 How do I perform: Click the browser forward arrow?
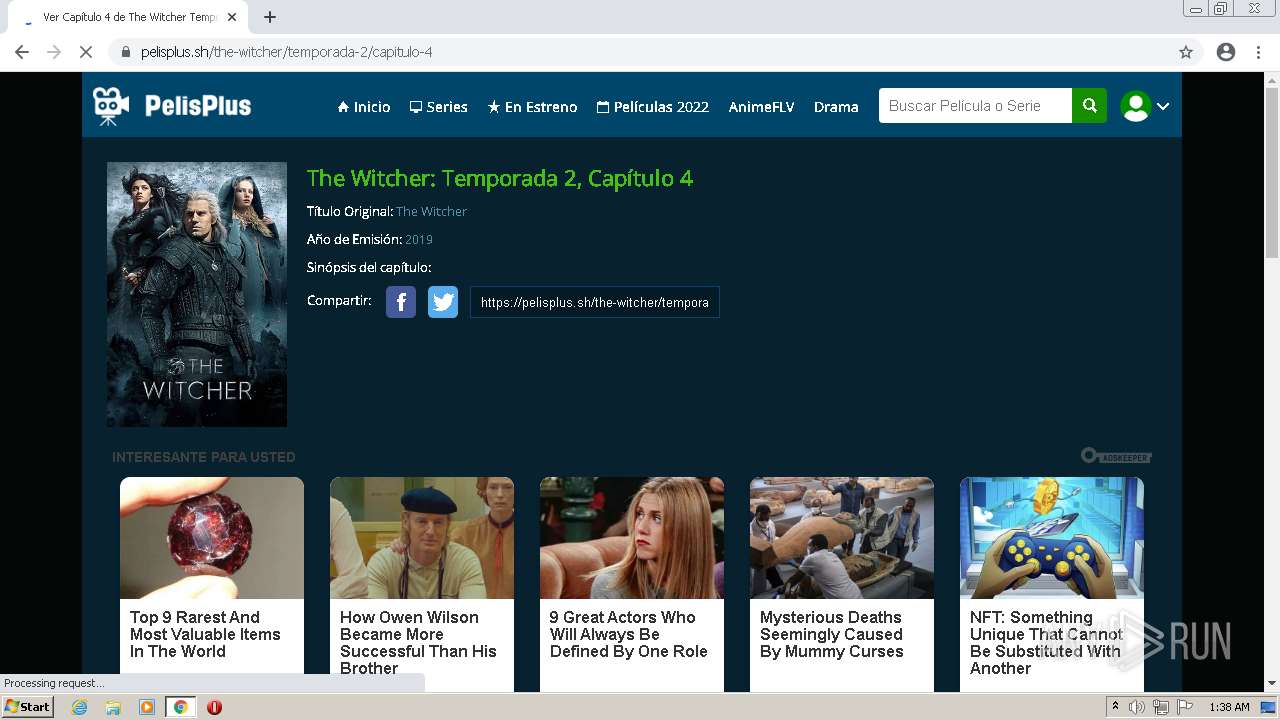pyautogui.click(x=54, y=52)
